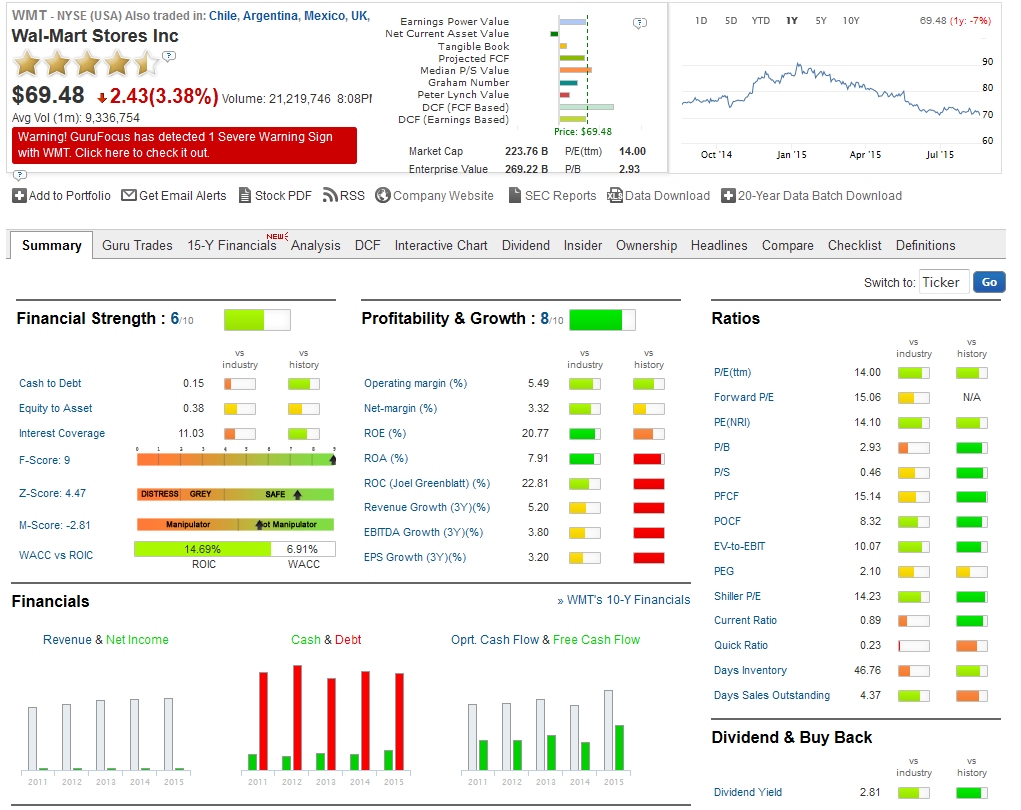Viewport: 1021px width, 810px height.
Task: Open WMT's 10-Y Financials link
Action: (624, 600)
